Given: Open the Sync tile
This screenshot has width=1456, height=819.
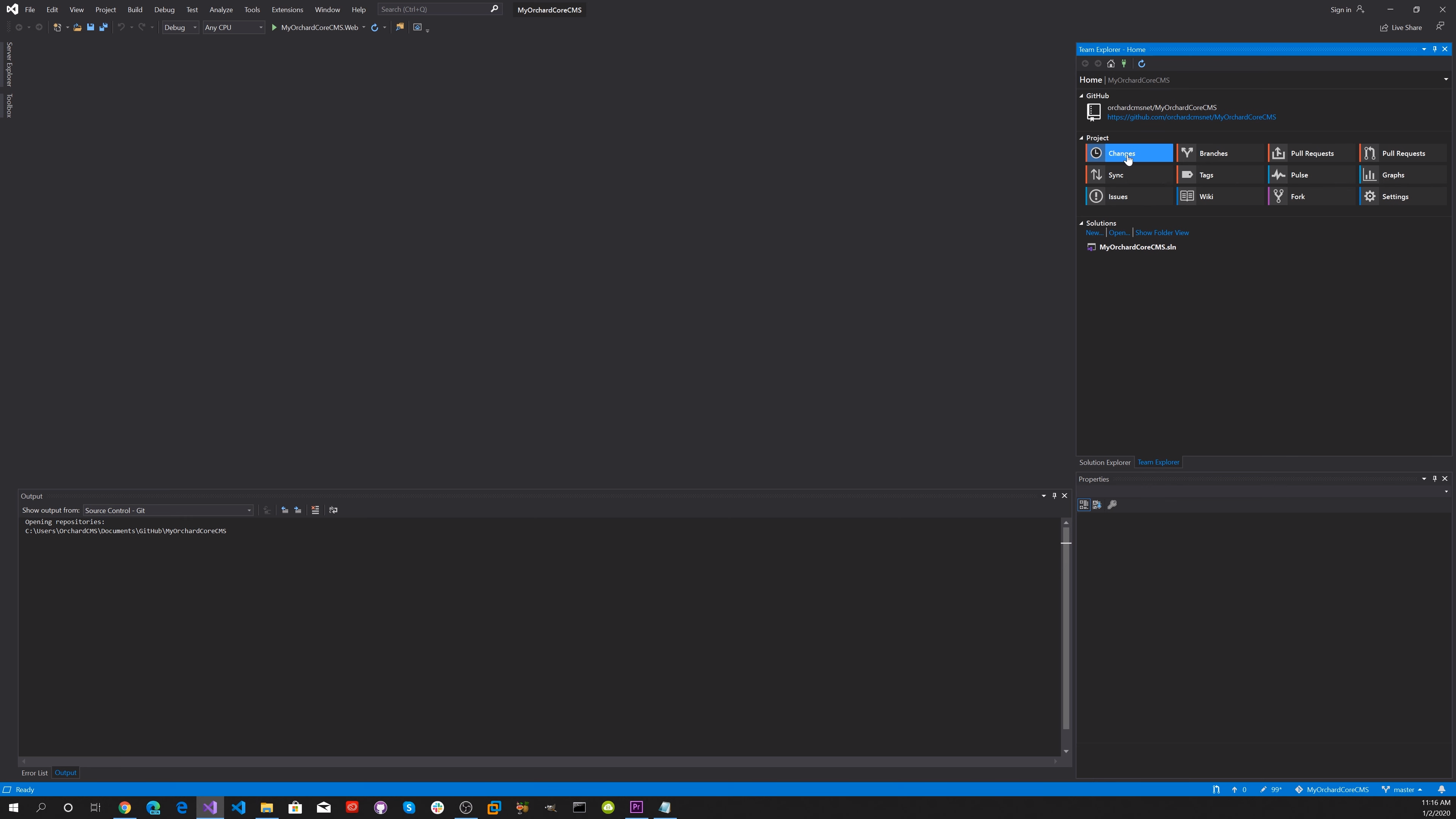Looking at the screenshot, I should coord(1129,175).
